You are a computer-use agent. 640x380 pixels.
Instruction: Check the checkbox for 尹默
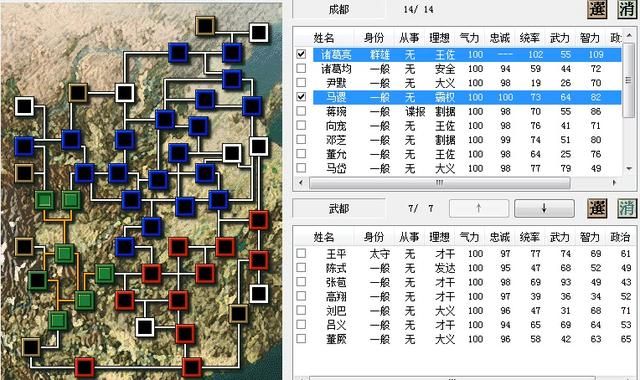pyautogui.click(x=301, y=82)
